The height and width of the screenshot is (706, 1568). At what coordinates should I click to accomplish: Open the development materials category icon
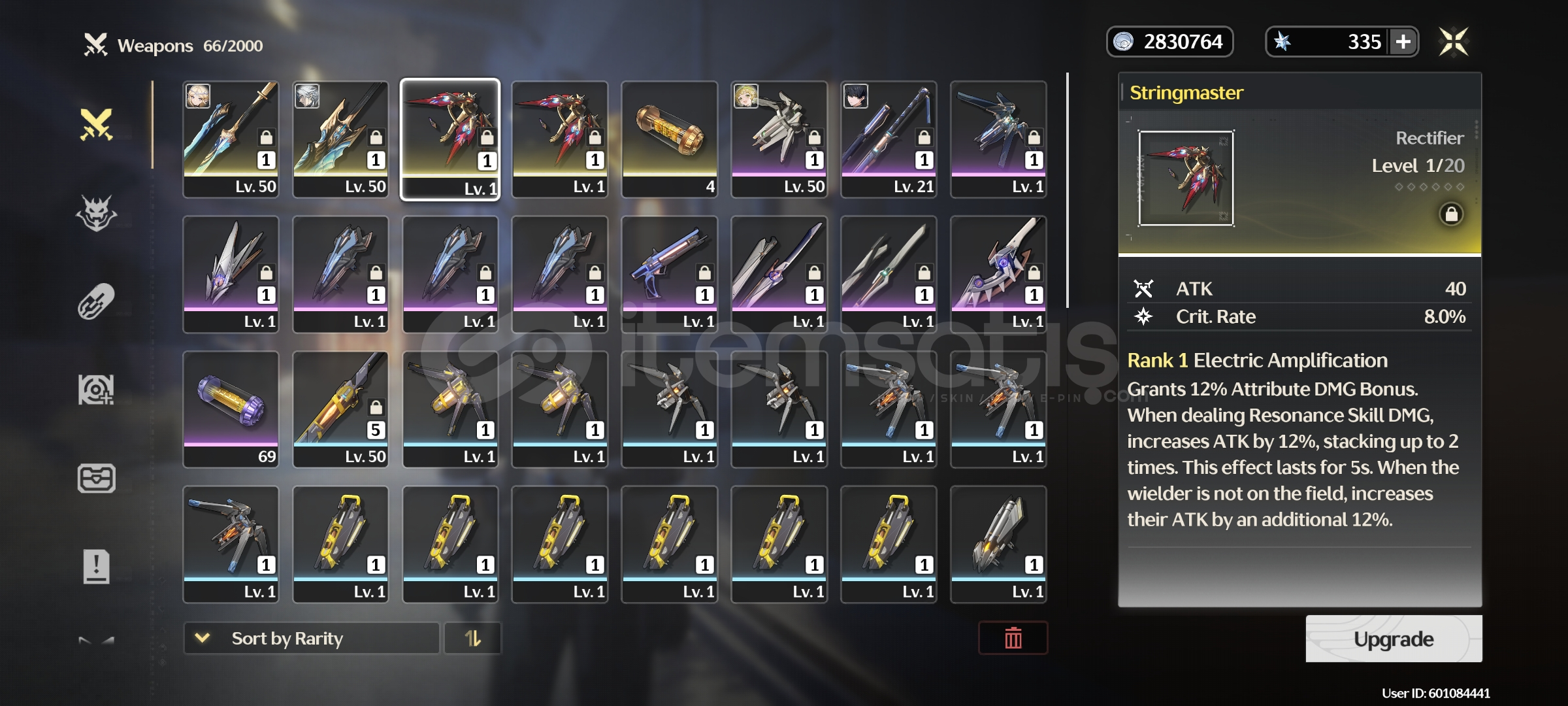point(97,390)
